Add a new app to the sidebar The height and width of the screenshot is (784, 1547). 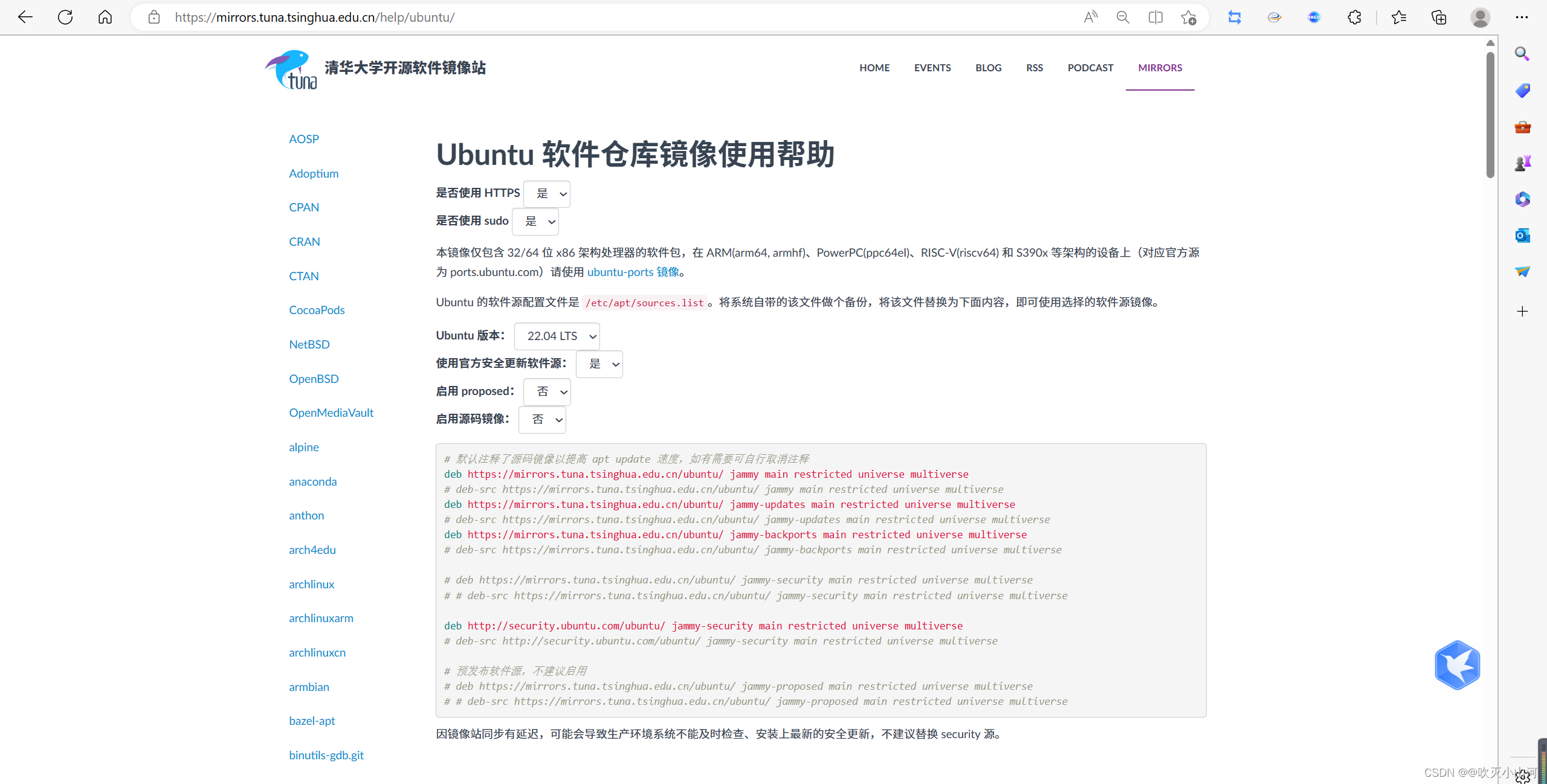pyautogui.click(x=1522, y=312)
